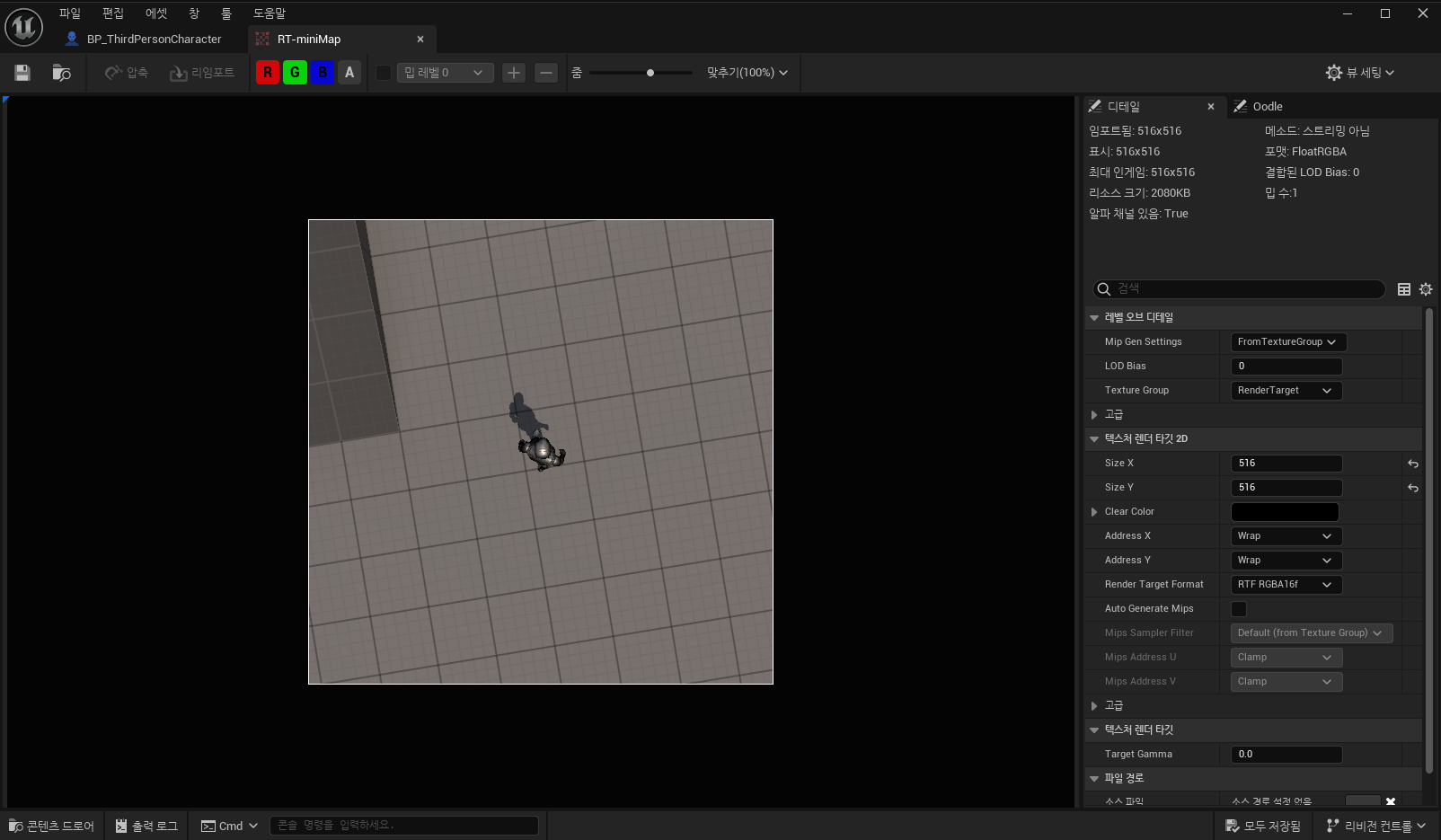Click the details panel scrollbar
Screen dimensions: 1441x840
pyautogui.click(x=1429, y=539)
